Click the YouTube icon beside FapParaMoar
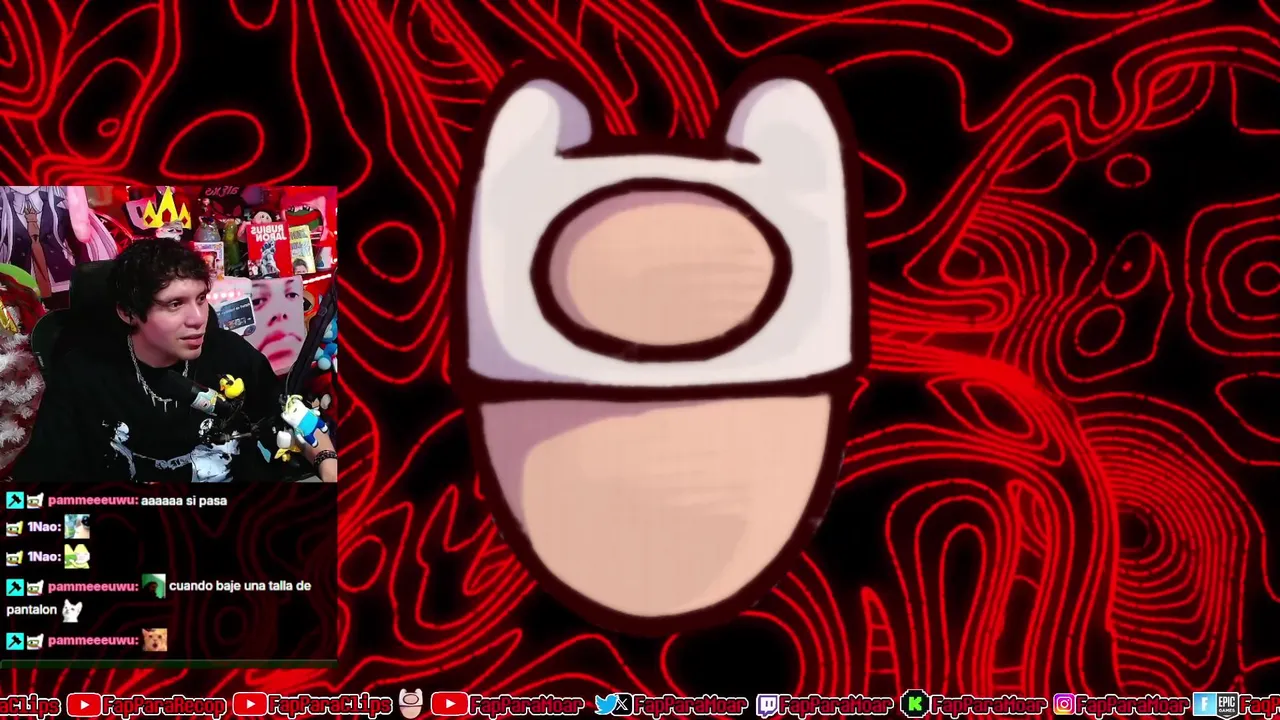Screen dimensions: 1280x720 pos(449,705)
